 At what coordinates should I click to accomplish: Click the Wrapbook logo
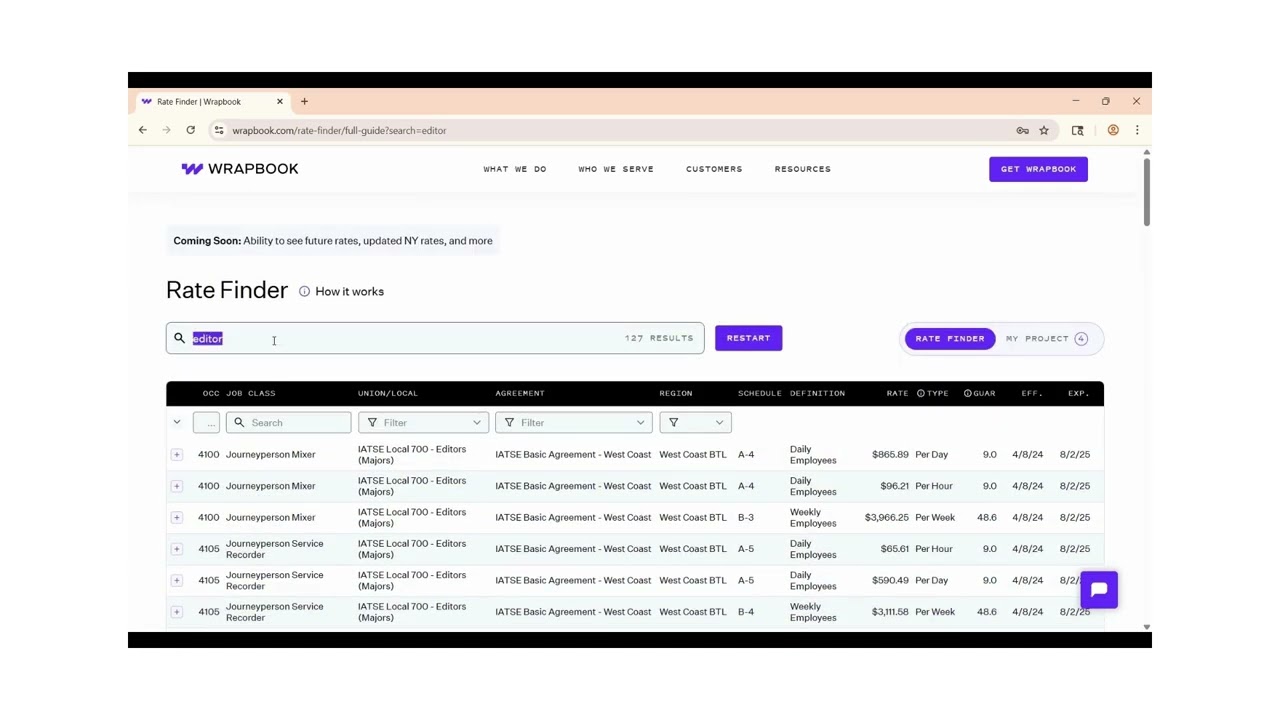240,169
